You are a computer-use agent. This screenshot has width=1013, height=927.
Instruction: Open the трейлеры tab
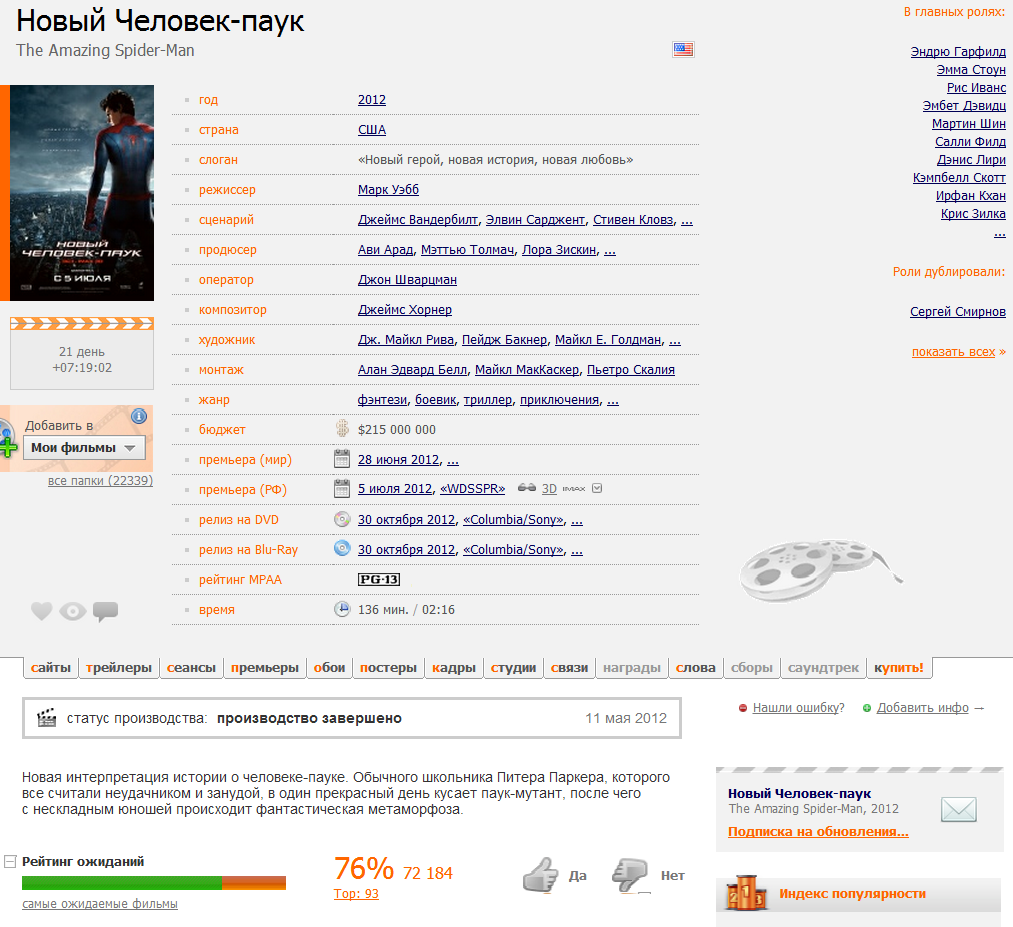(x=119, y=668)
